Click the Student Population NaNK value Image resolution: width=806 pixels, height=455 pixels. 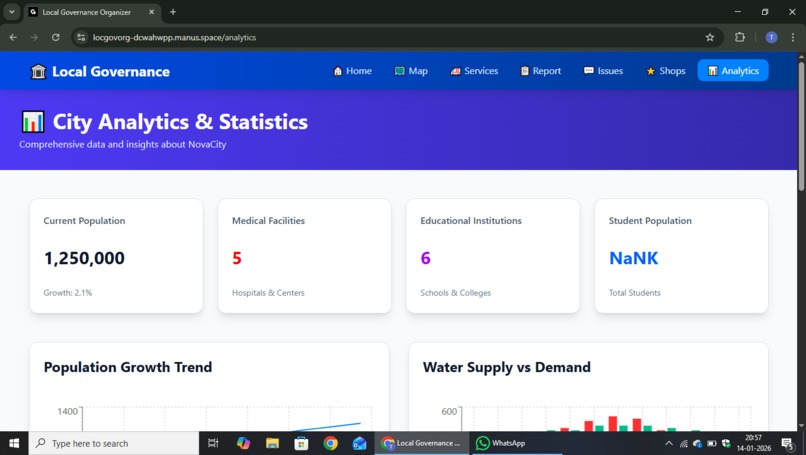coord(633,258)
